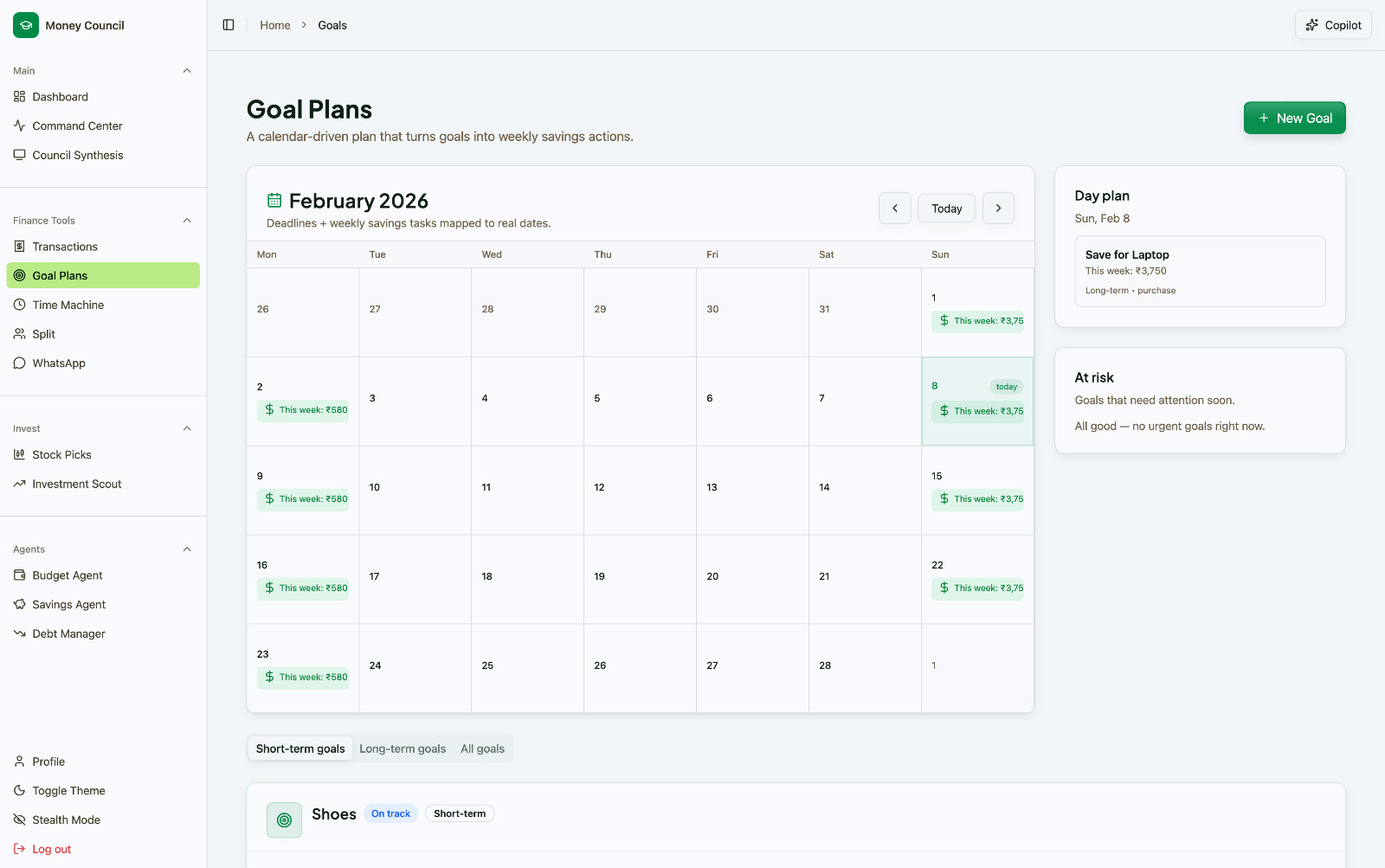
Task: Open the Savings Agent
Action: 68,605
